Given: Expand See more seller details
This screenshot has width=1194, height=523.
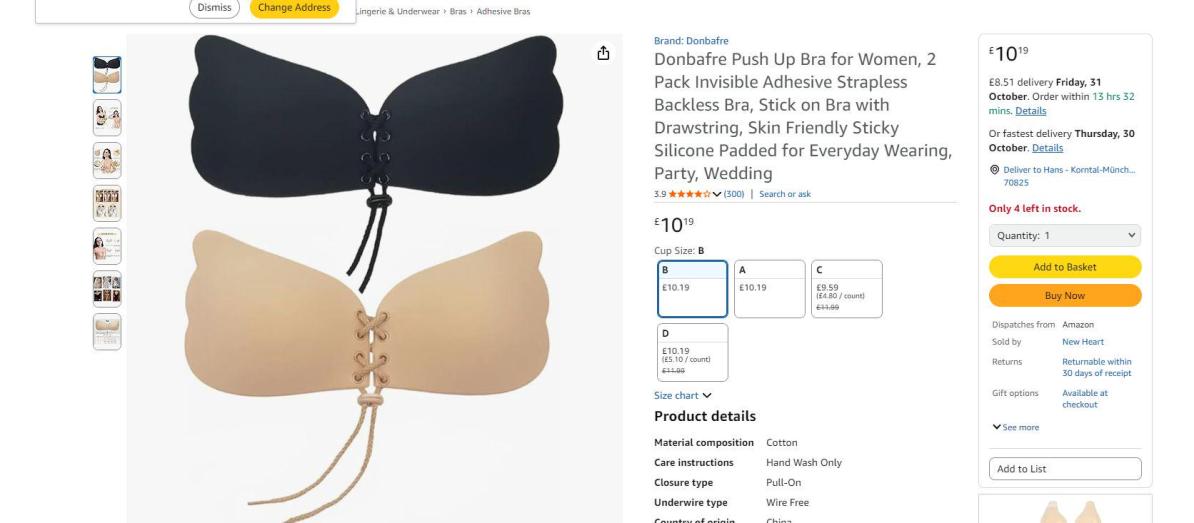Looking at the screenshot, I should (1016, 427).
